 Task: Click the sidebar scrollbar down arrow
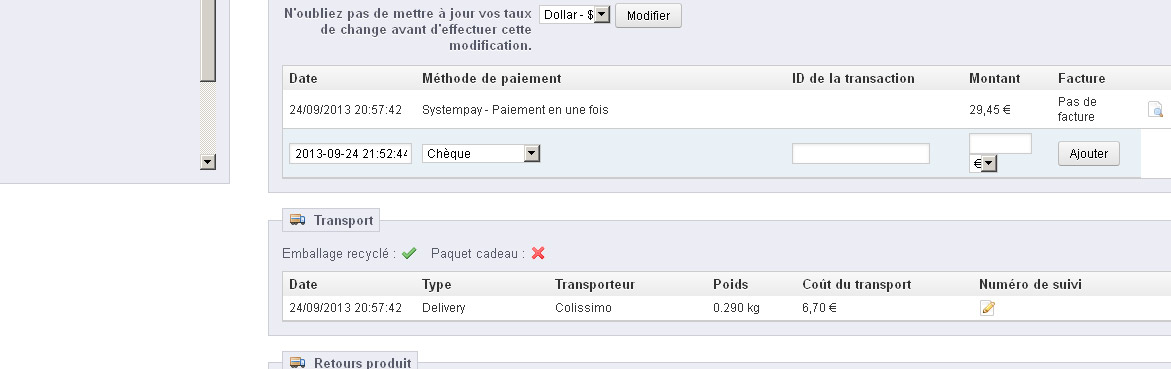208,162
